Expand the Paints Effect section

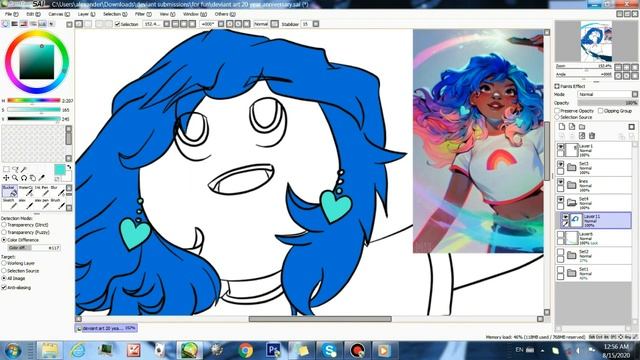557,86
